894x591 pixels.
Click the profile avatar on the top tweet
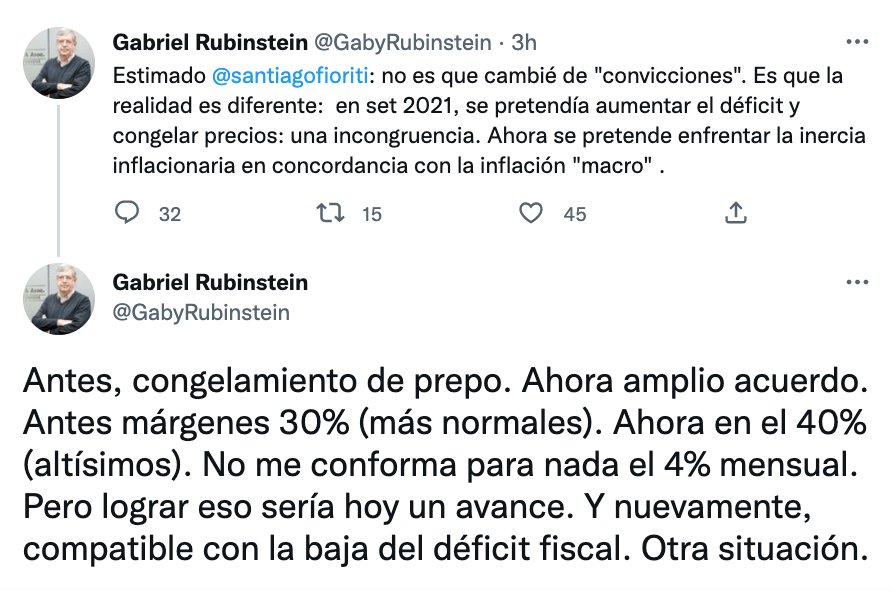[58, 63]
